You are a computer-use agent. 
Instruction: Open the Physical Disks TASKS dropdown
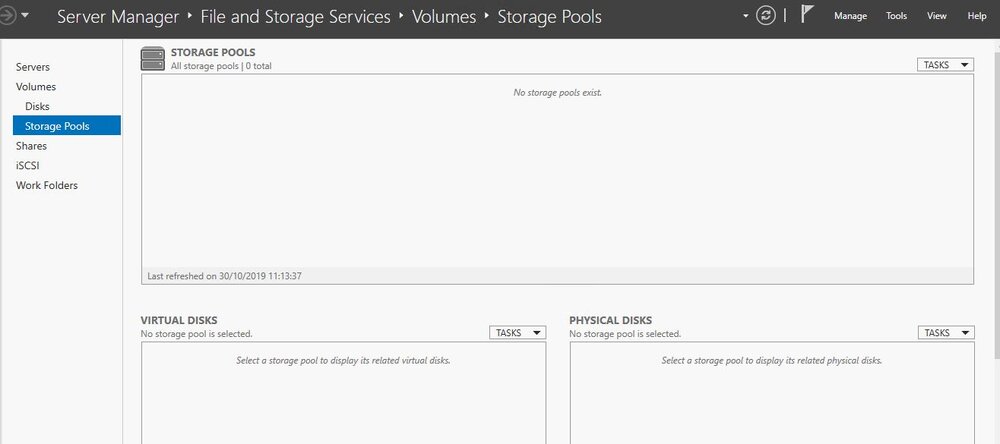coord(946,332)
